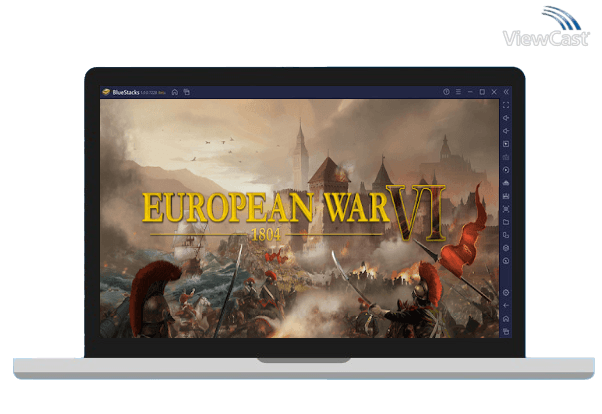Take a screenshot with the capture icon
The width and height of the screenshot is (602, 414).
(x=506, y=209)
